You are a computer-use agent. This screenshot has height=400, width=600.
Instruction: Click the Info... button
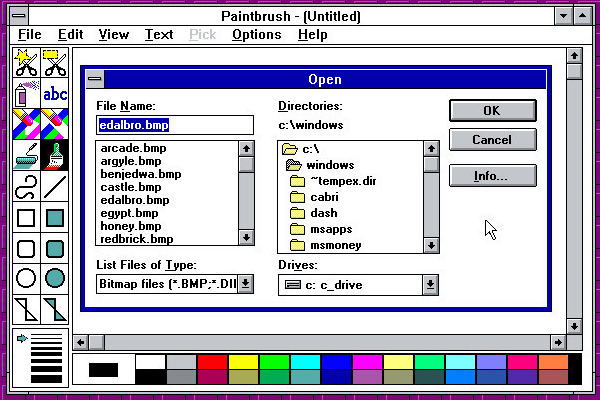click(x=492, y=176)
